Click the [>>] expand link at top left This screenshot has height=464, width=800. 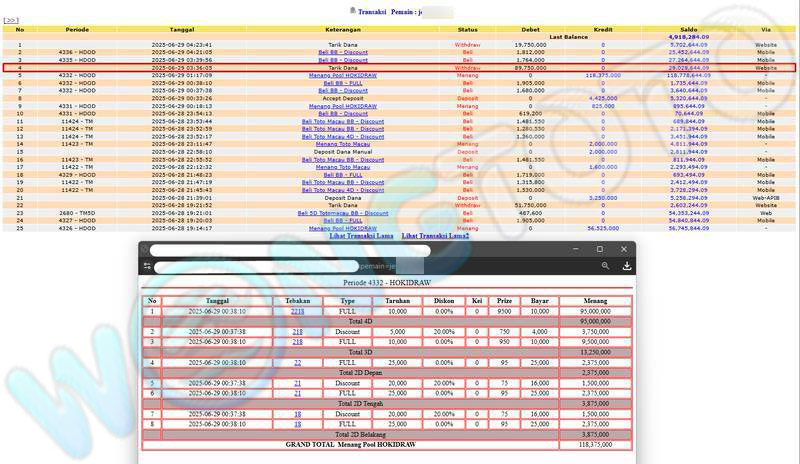point(12,20)
